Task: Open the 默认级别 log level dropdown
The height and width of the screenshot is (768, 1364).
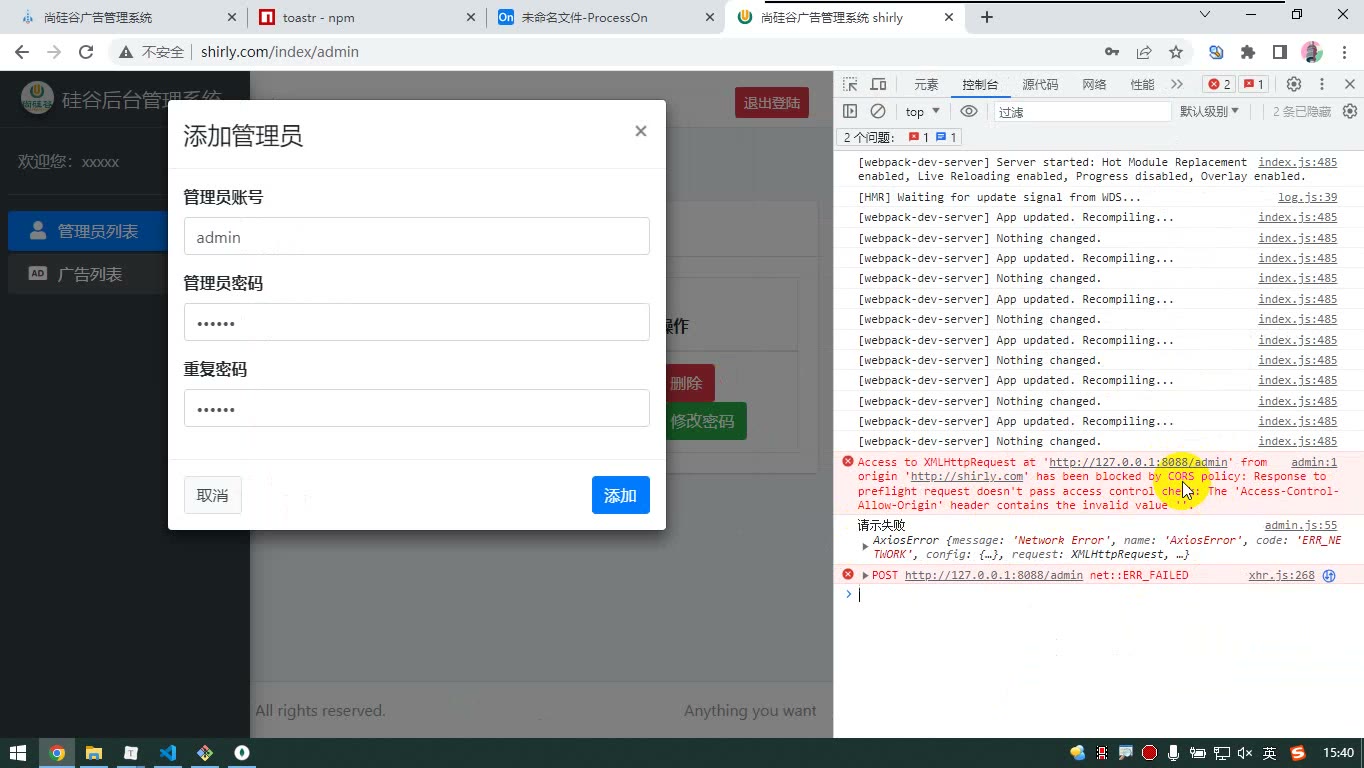Action: tap(1210, 112)
